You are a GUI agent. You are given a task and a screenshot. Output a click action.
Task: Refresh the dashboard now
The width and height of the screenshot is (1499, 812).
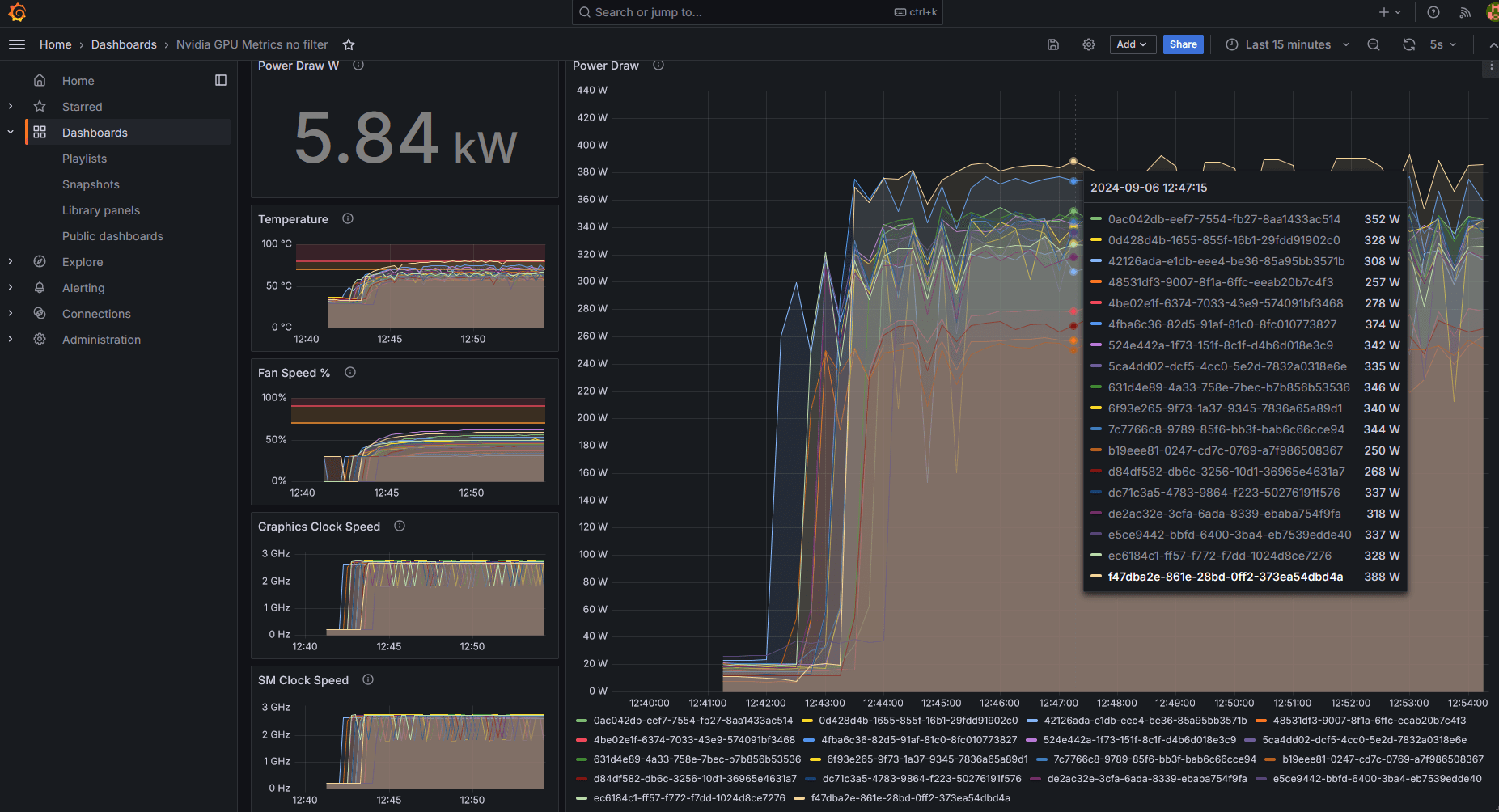(1409, 44)
